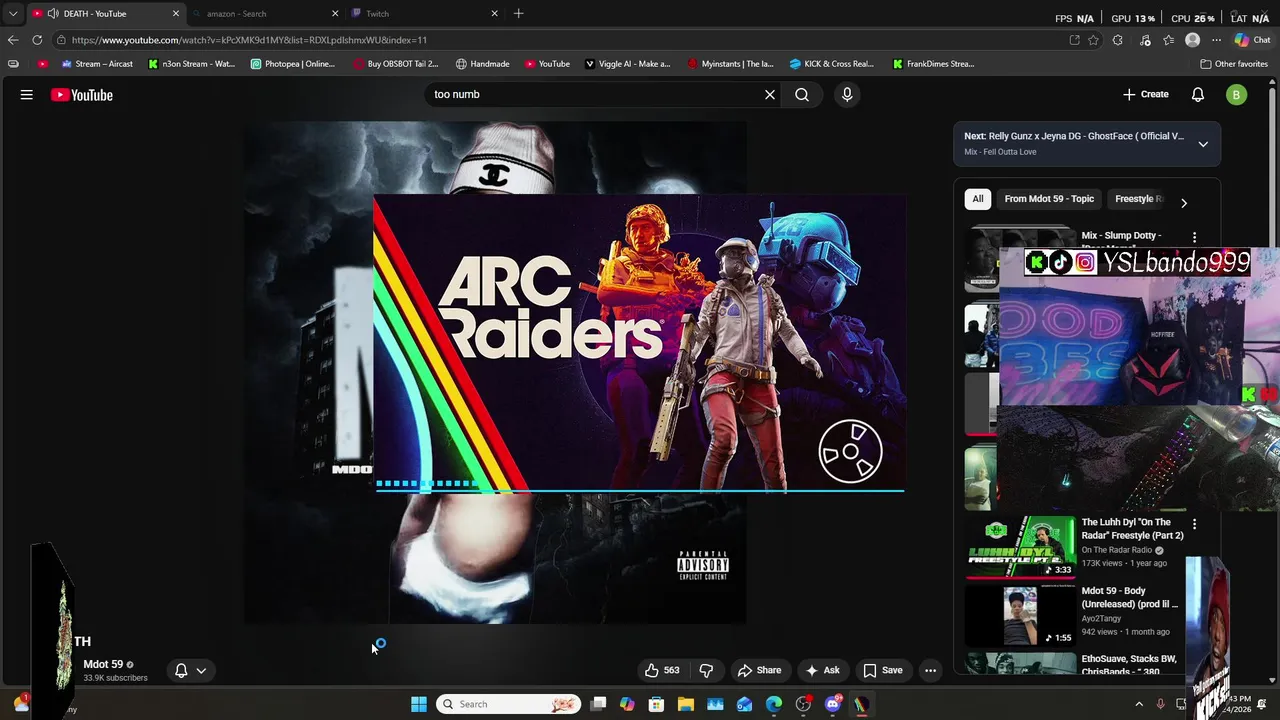Open the 'B' account avatar menu
This screenshot has height=720, width=1280.
click(x=1237, y=95)
